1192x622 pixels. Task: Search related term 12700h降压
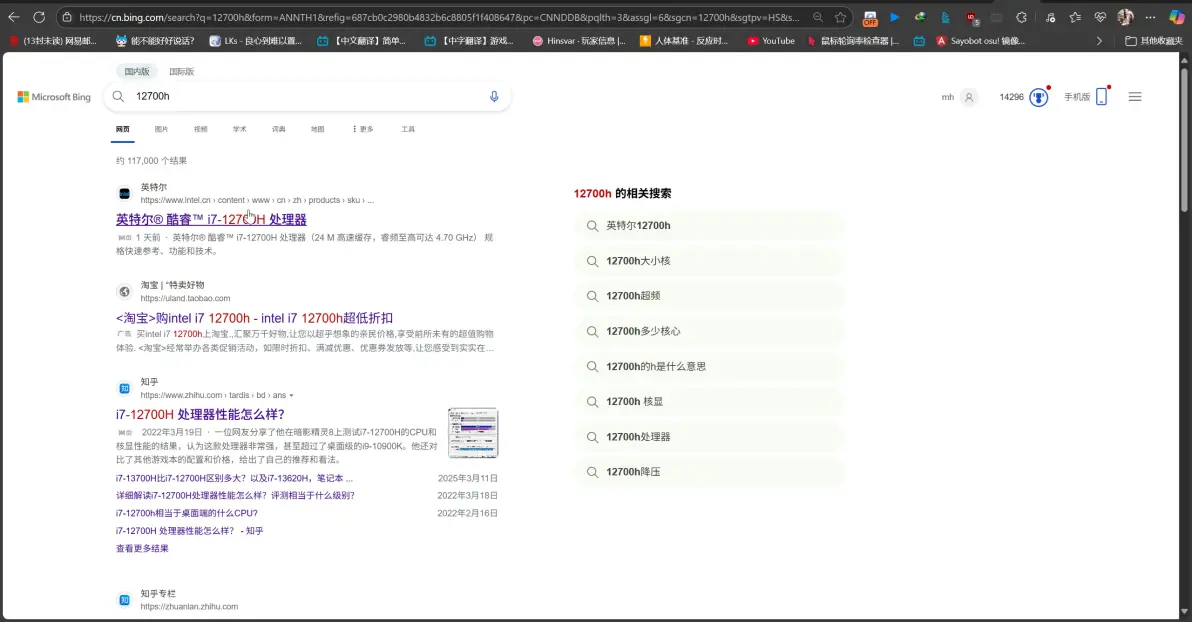pyautogui.click(x=709, y=472)
